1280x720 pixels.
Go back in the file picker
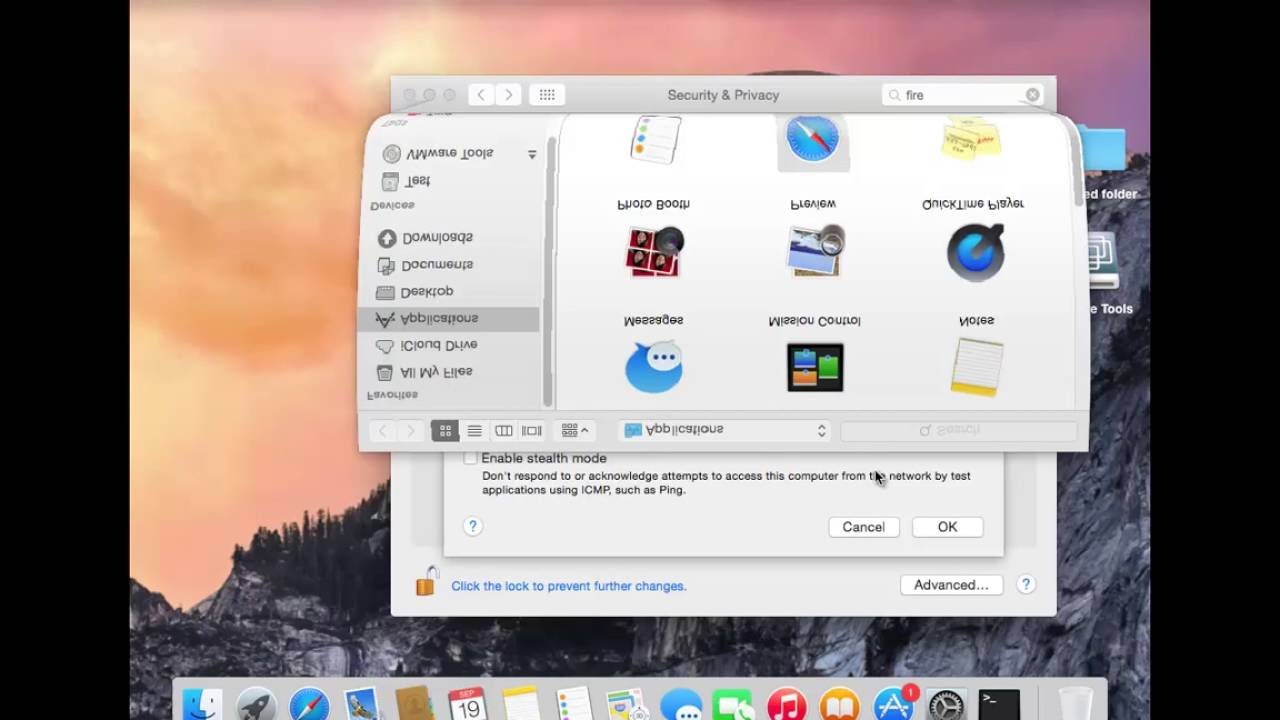tap(382, 430)
